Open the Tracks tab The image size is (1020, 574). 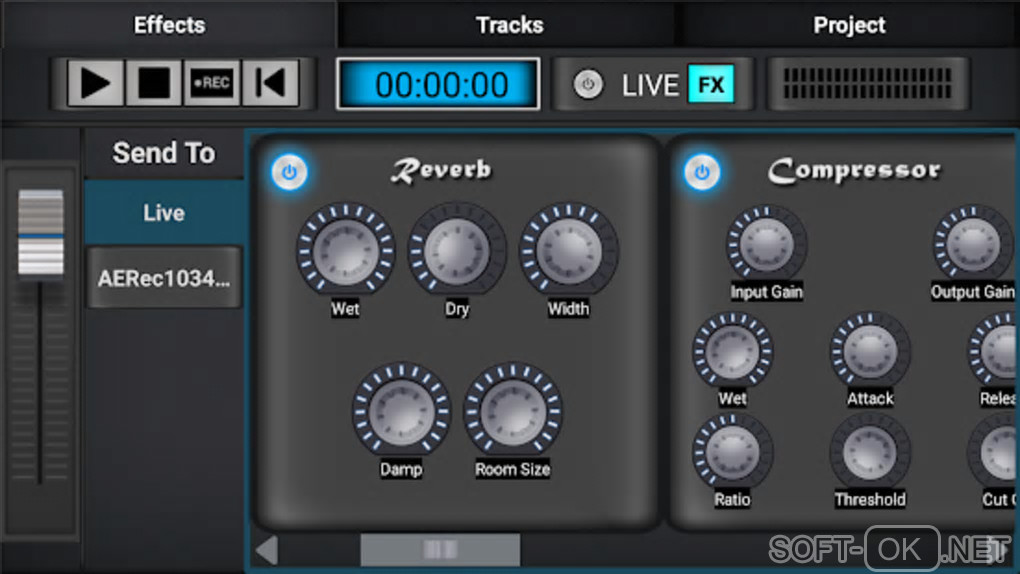click(x=509, y=25)
